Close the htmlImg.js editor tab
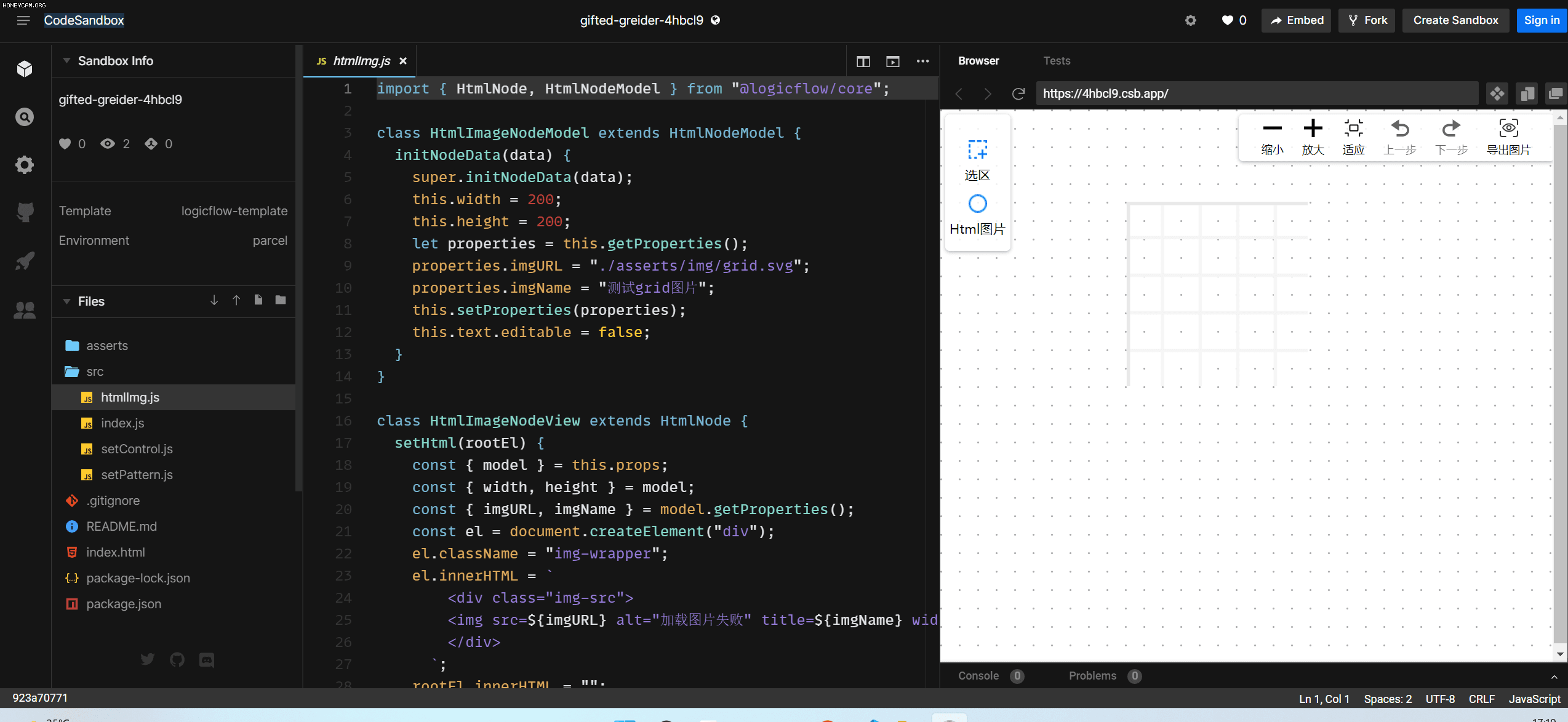This screenshot has height=722, width=1568. click(403, 61)
